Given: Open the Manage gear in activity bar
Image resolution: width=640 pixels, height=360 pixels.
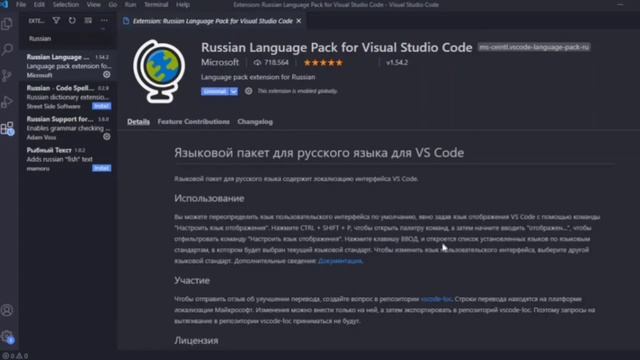Looking at the screenshot, I should [x=7, y=337].
